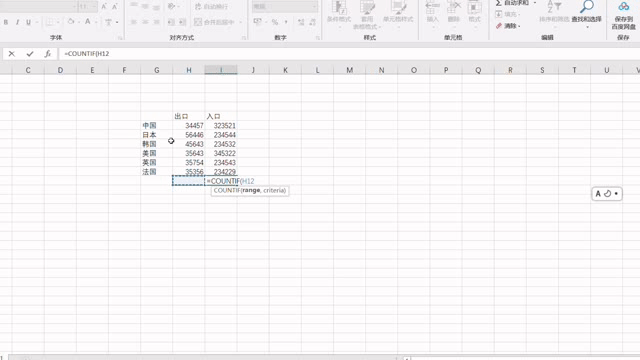Click the fill color bucket icon
The width and height of the screenshot is (640, 360).
(x=71, y=22)
